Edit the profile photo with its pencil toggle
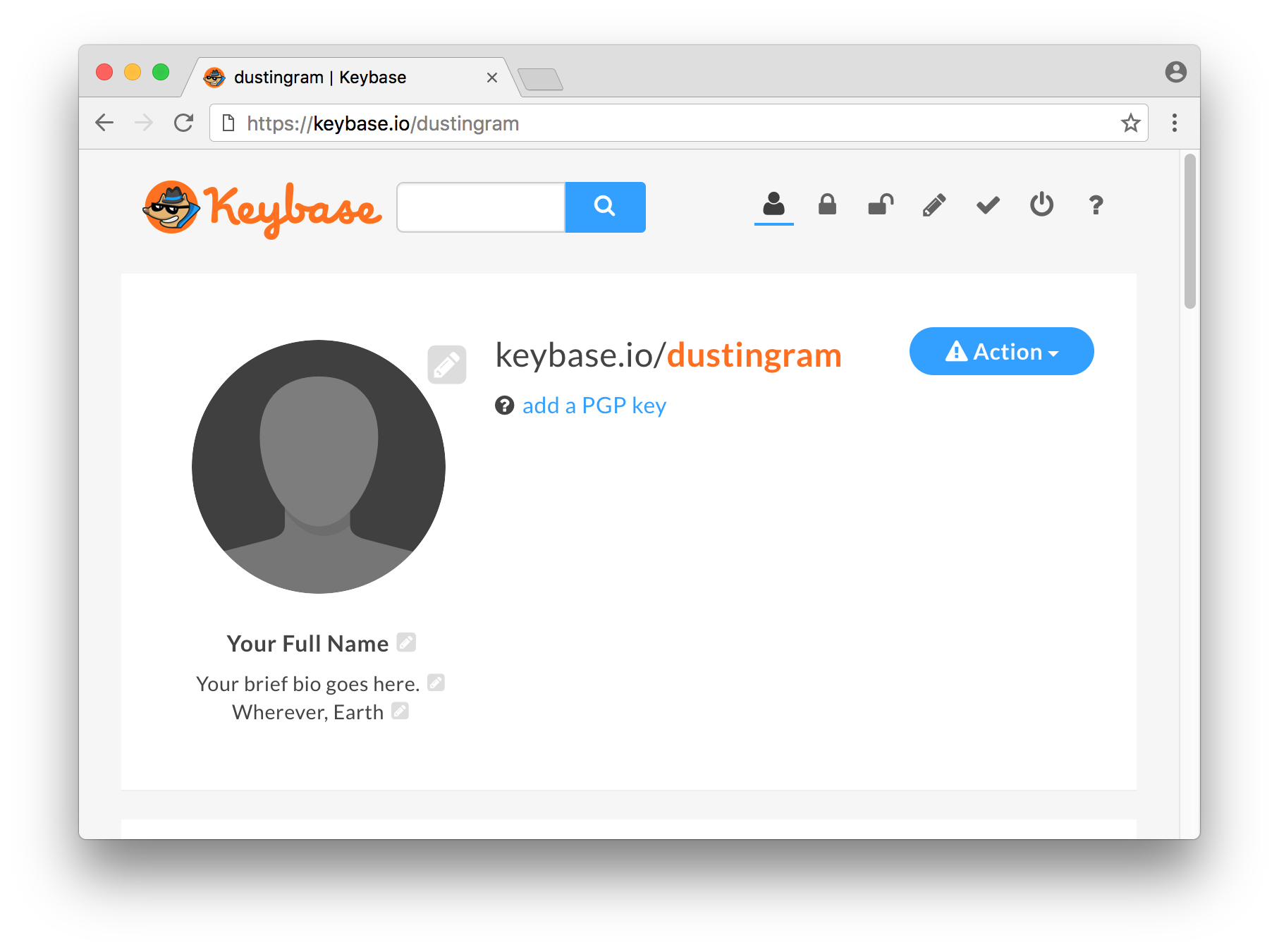The height and width of the screenshot is (952, 1279). click(x=447, y=364)
